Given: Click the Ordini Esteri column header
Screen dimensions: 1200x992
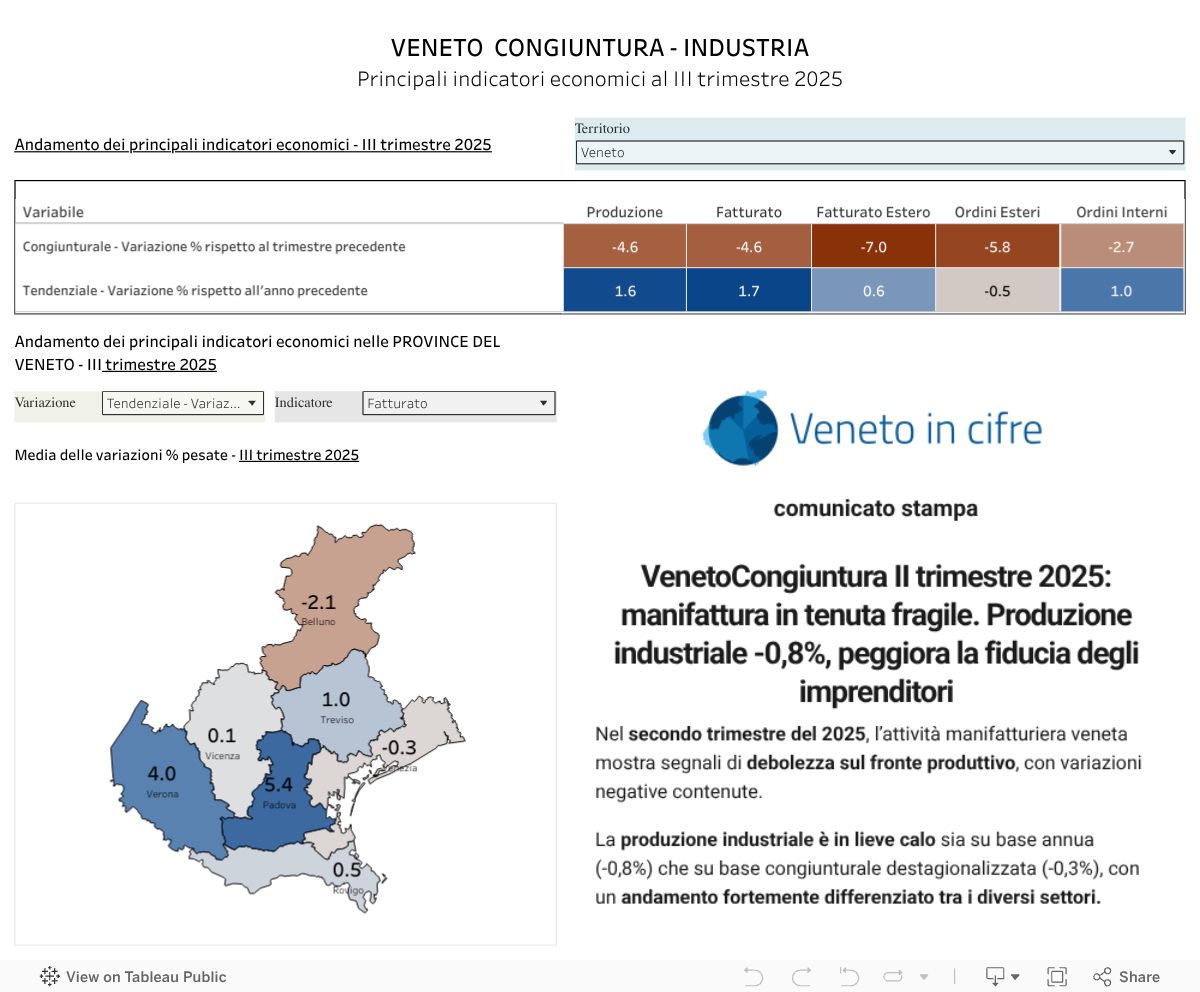Looking at the screenshot, I should coord(997,212).
